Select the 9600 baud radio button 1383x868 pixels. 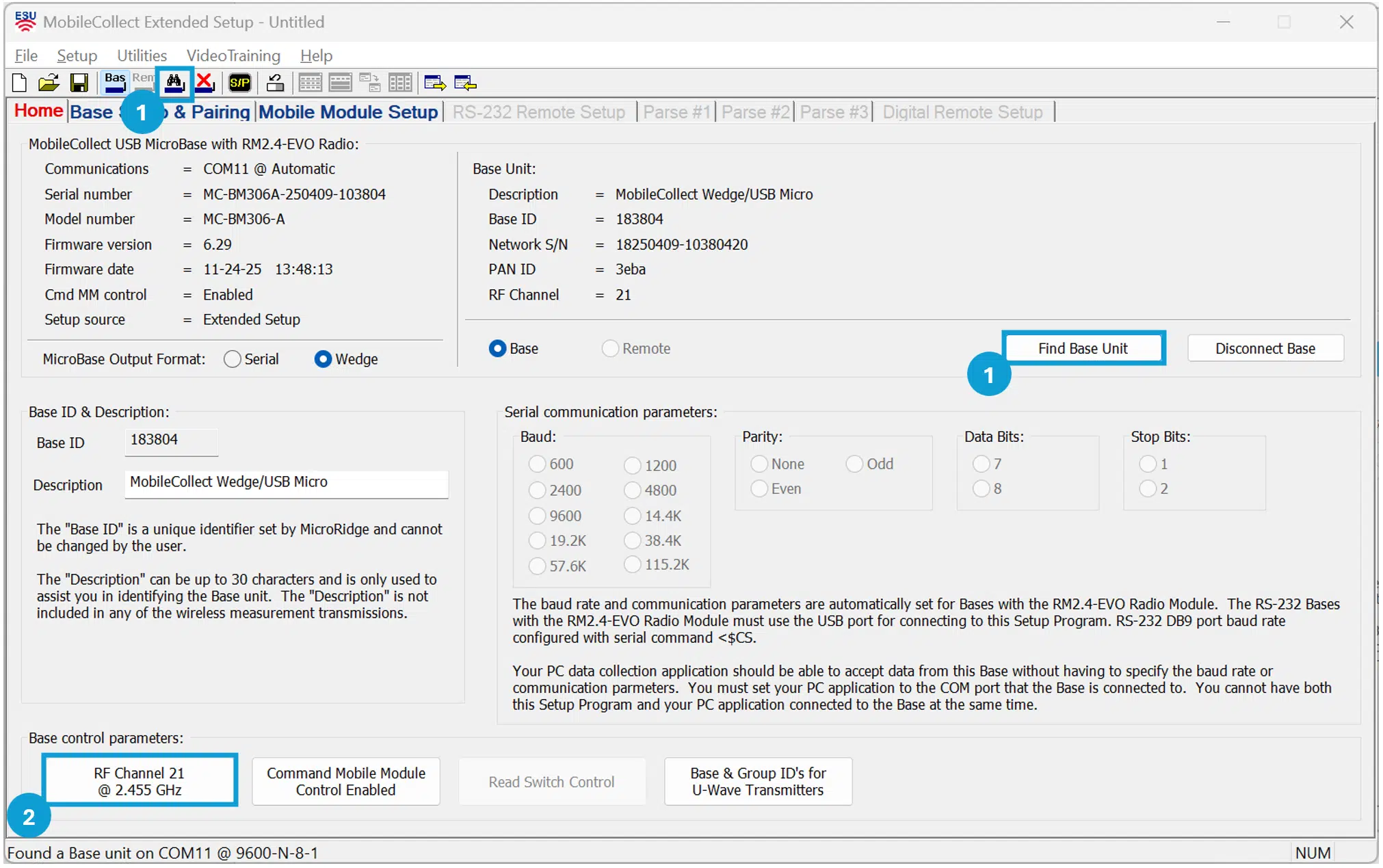tap(538, 516)
